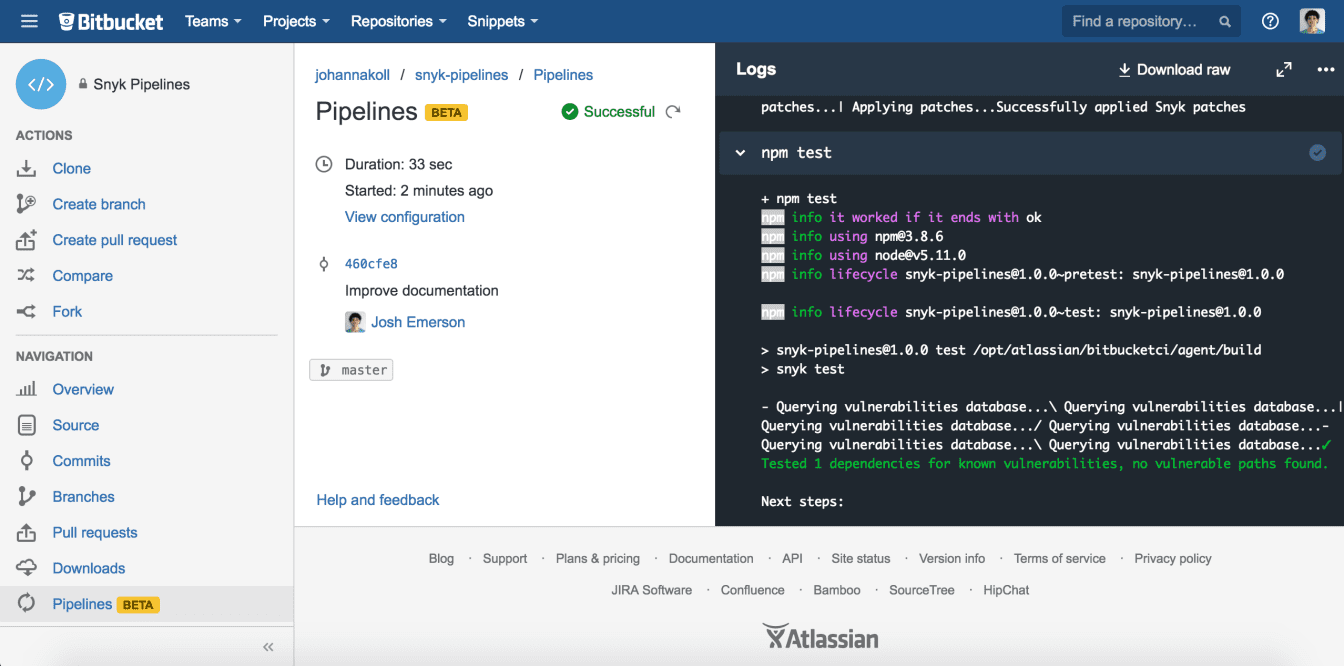Open Josh Emerson profile link
The height and width of the screenshot is (666, 1344).
[418, 322]
